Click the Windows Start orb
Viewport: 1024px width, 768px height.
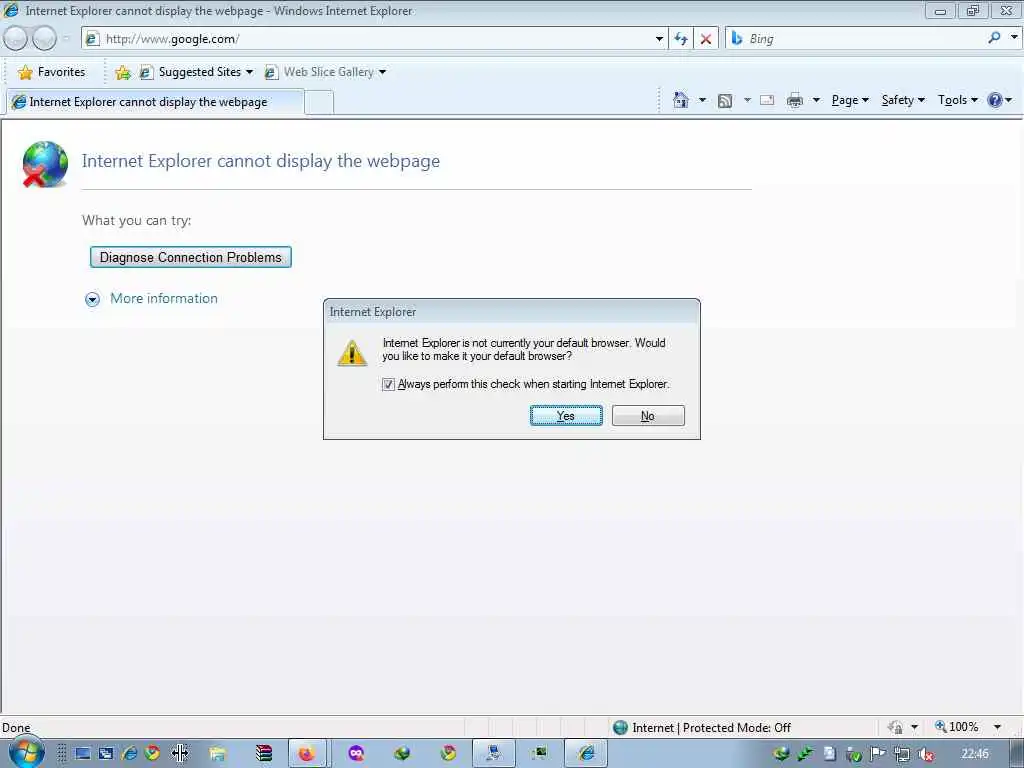pos(25,753)
